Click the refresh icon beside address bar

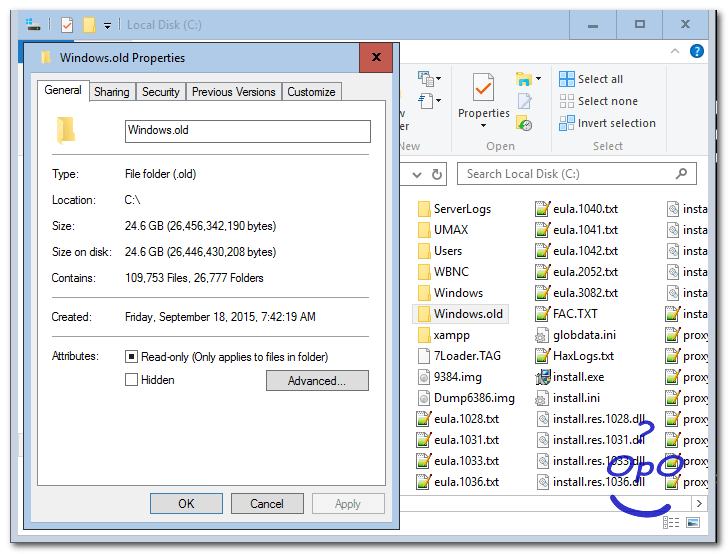click(436, 175)
